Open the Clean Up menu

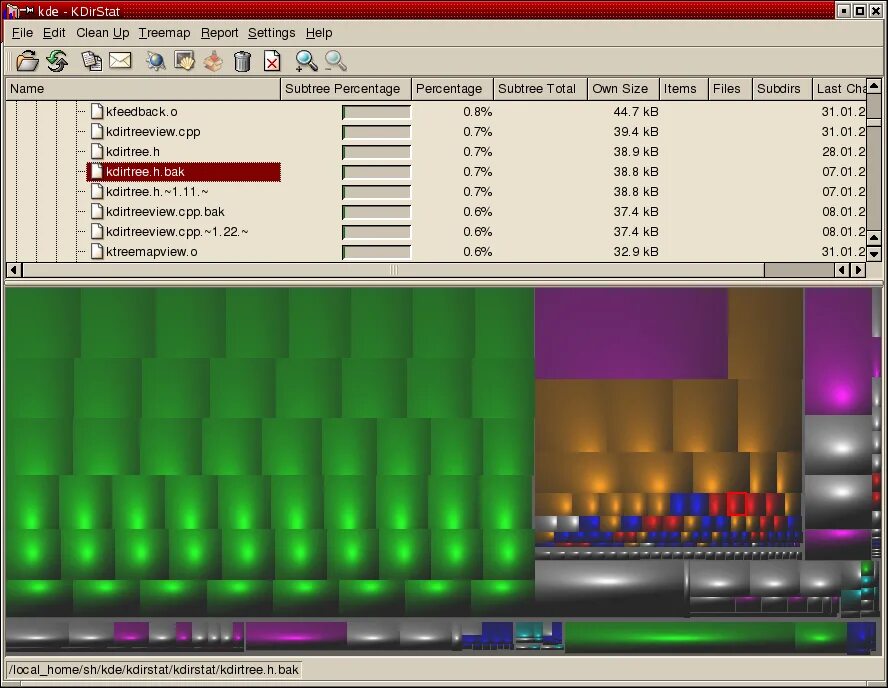103,33
